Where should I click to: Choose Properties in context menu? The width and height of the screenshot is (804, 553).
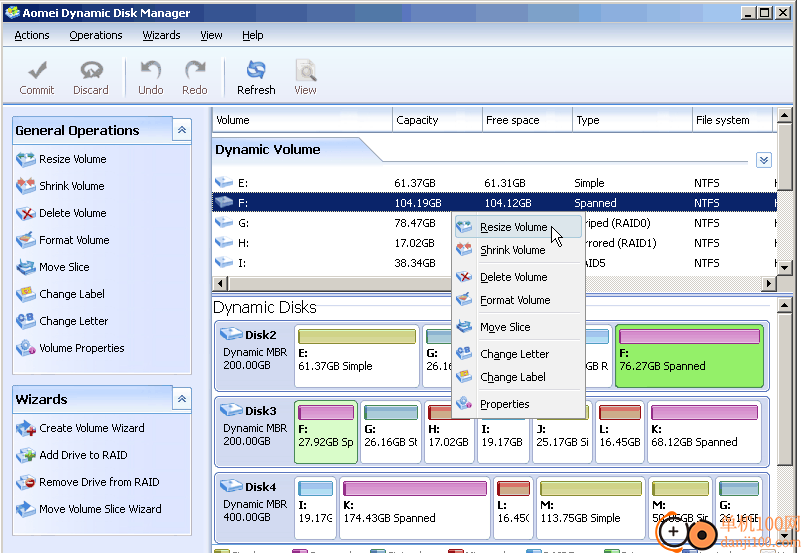tap(518, 404)
